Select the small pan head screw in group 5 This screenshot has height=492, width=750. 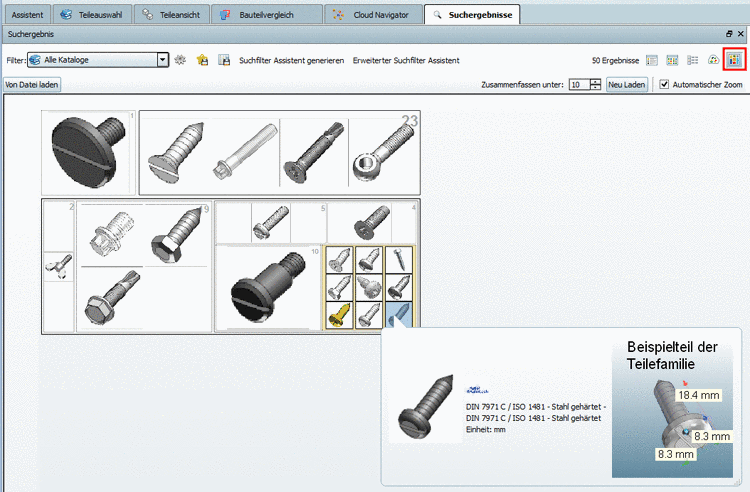[270, 223]
